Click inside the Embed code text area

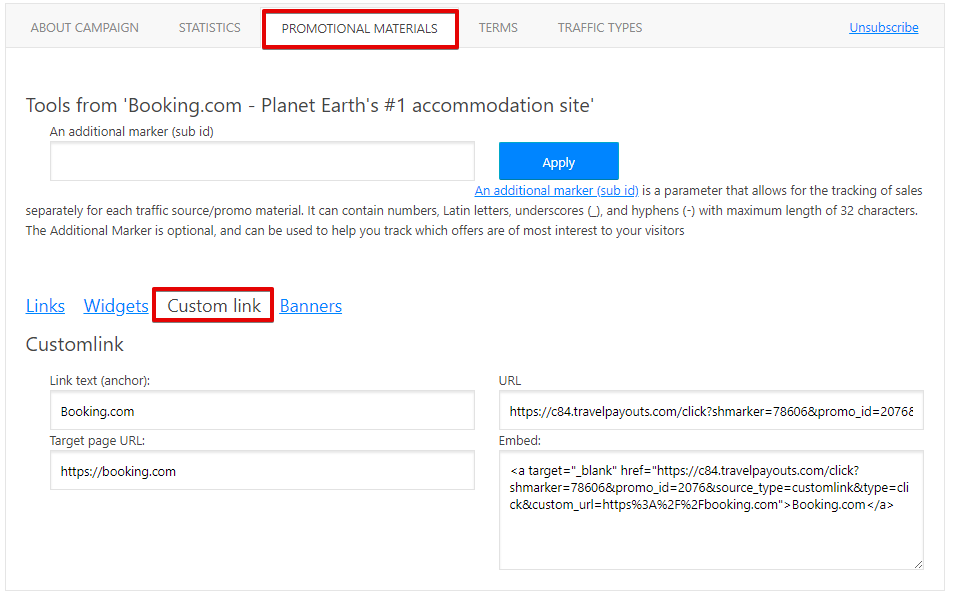click(x=711, y=510)
